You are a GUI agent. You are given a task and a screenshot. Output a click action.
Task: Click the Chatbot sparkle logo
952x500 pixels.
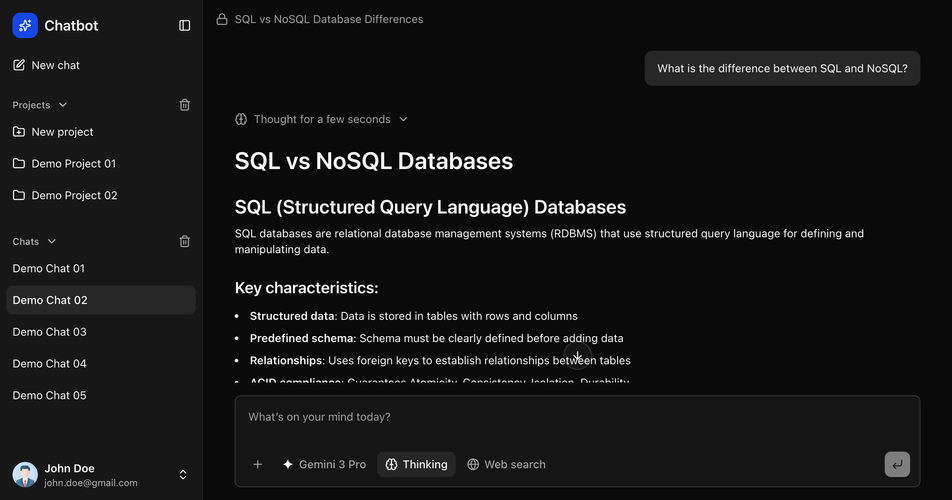pos(25,26)
